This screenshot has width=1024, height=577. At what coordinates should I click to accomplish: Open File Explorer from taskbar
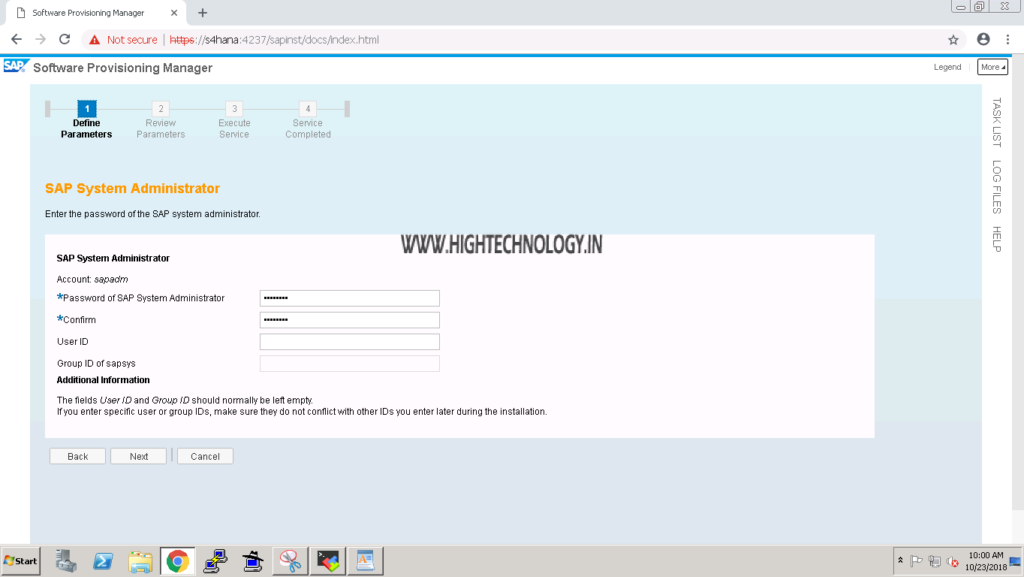click(140, 561)
